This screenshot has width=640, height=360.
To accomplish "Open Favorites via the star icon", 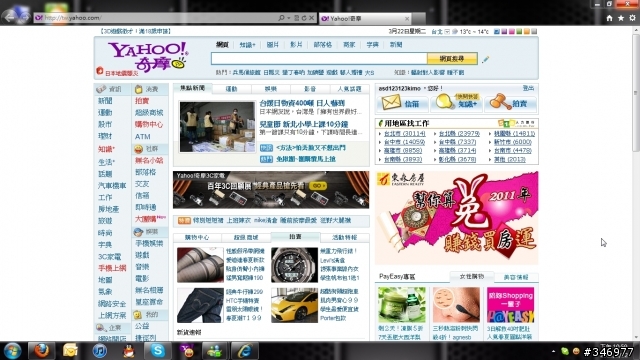I will coord(621,18).
